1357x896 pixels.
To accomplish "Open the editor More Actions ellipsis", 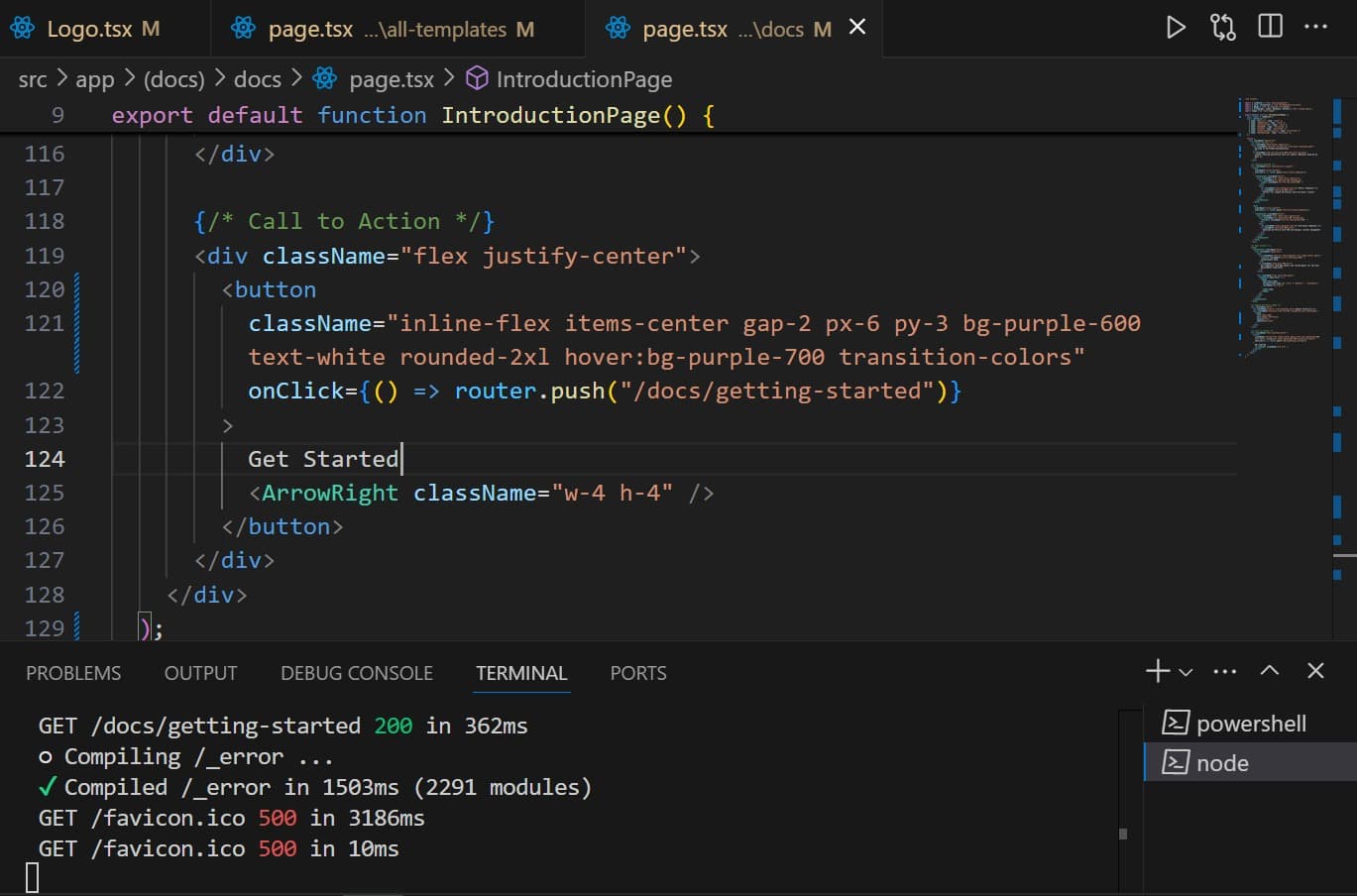I will (1316, 27).
